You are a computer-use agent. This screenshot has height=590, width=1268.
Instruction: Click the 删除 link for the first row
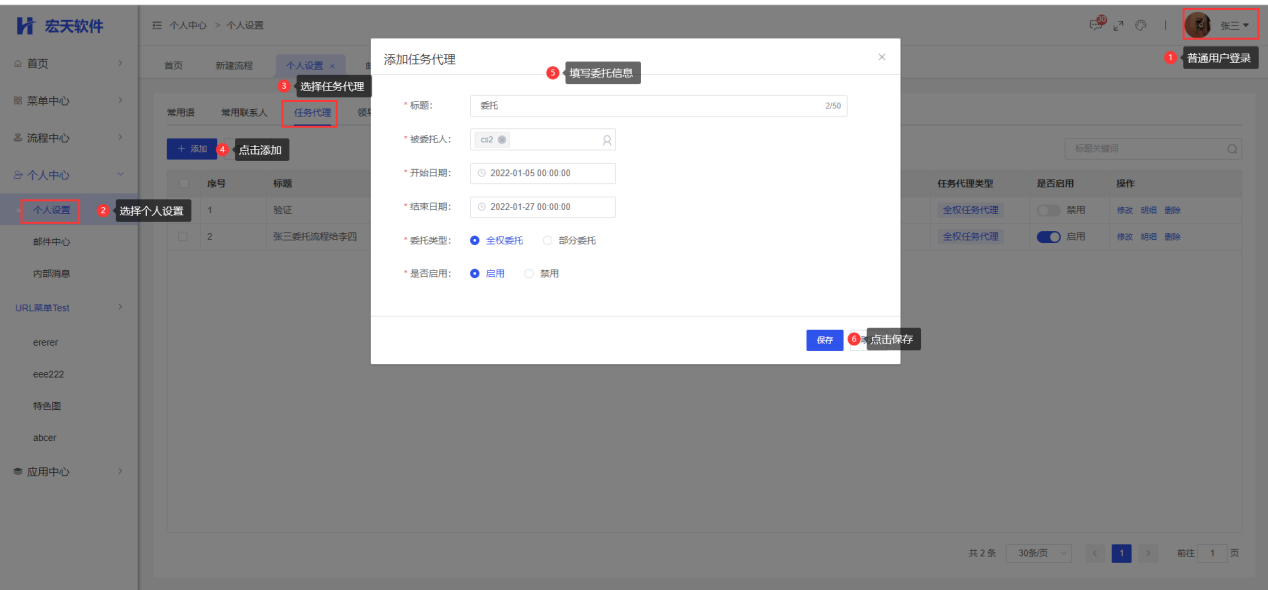coord(1172,211)
